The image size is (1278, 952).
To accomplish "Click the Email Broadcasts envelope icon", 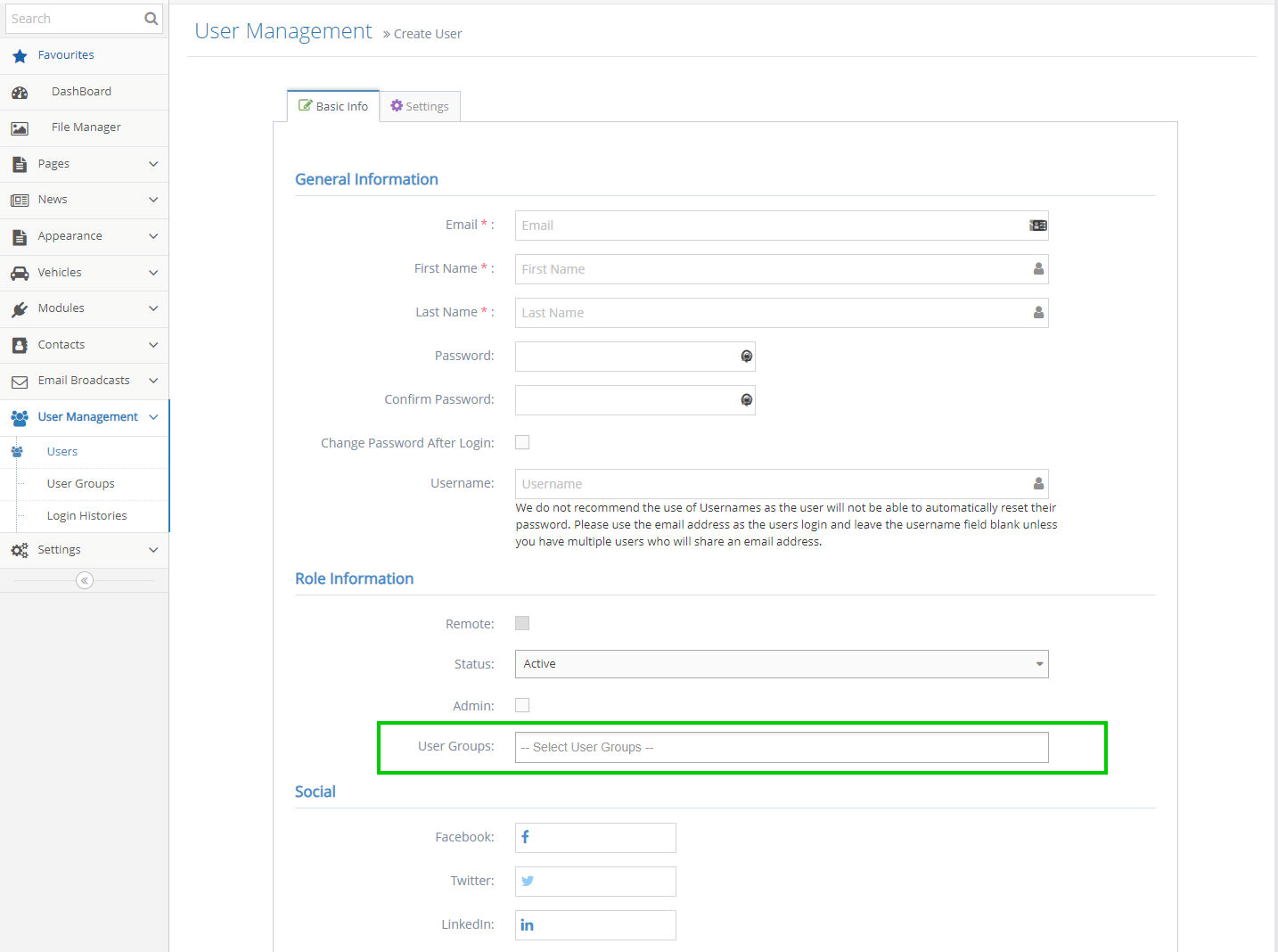I will (20, 382).
